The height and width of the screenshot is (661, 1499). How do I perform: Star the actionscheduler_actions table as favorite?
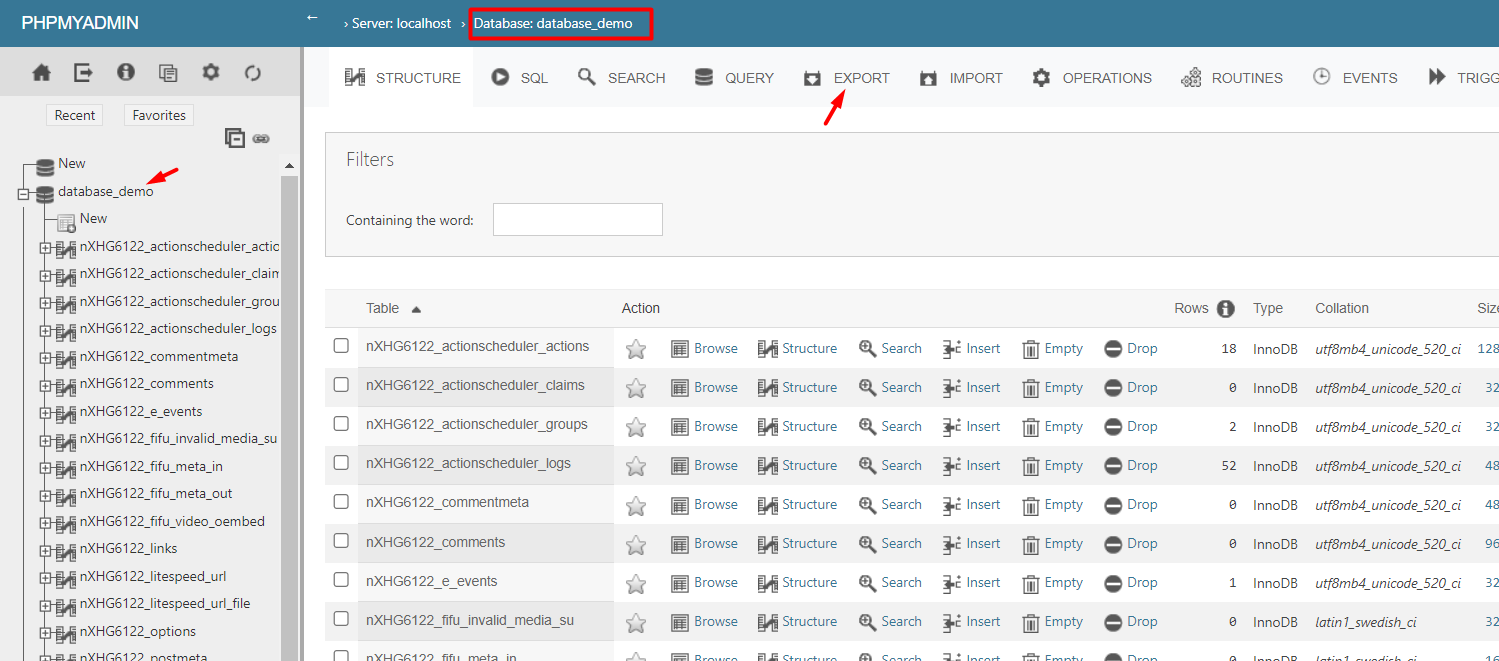636,349
